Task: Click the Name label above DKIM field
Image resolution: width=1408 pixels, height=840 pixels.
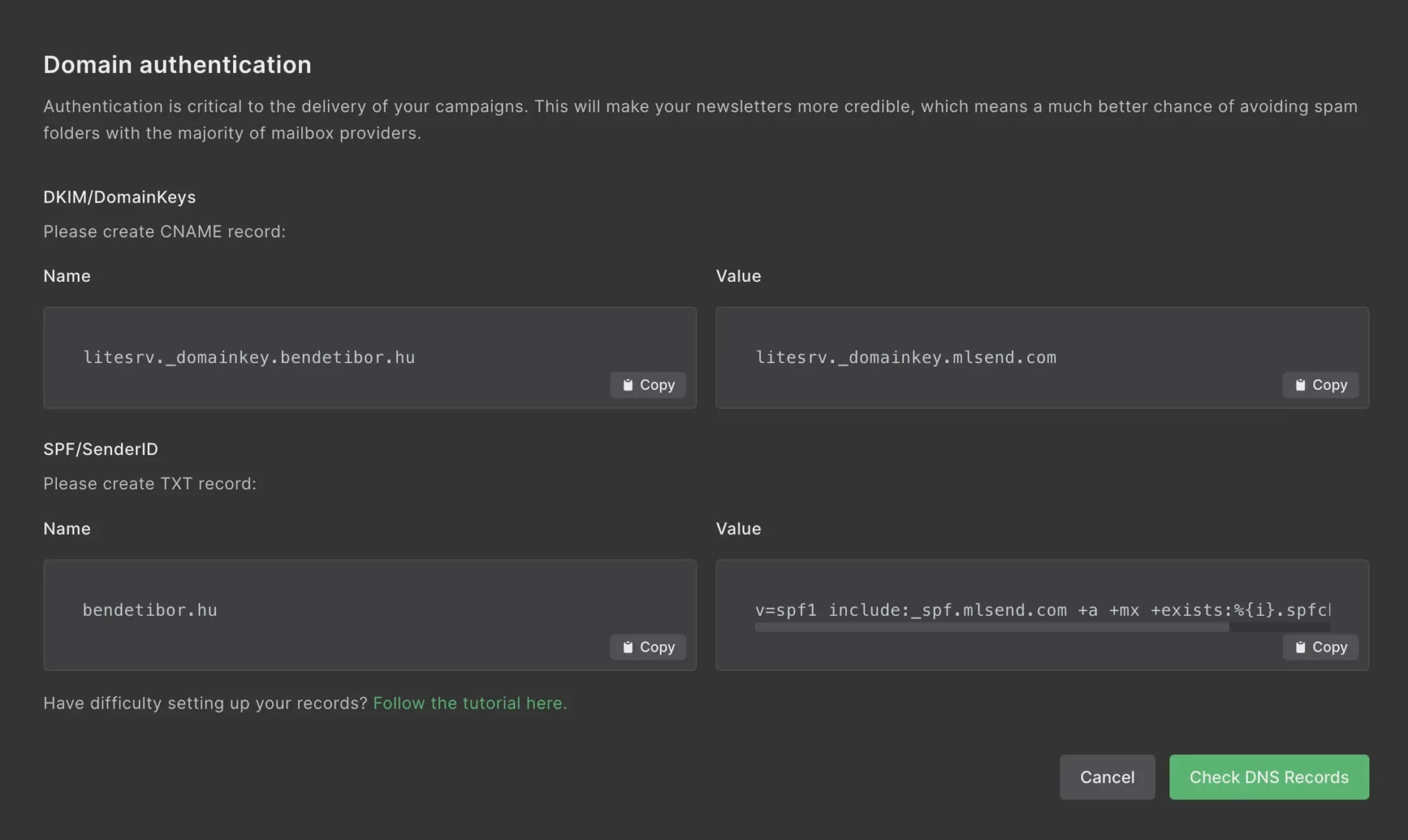Action: (67, 276)
